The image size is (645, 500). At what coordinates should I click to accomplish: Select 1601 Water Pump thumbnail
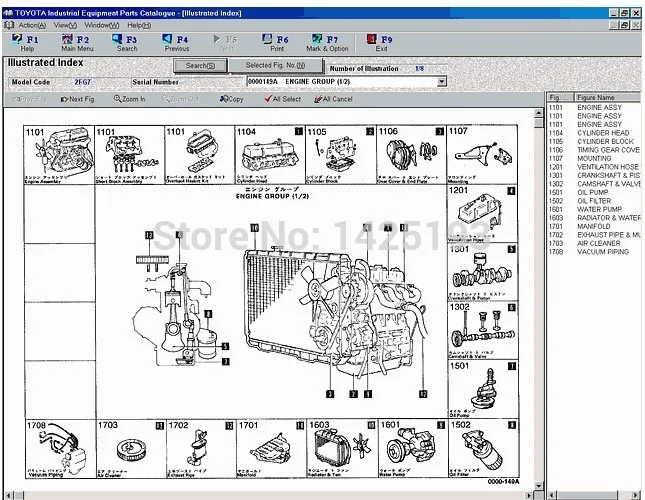tap(413, 448)
